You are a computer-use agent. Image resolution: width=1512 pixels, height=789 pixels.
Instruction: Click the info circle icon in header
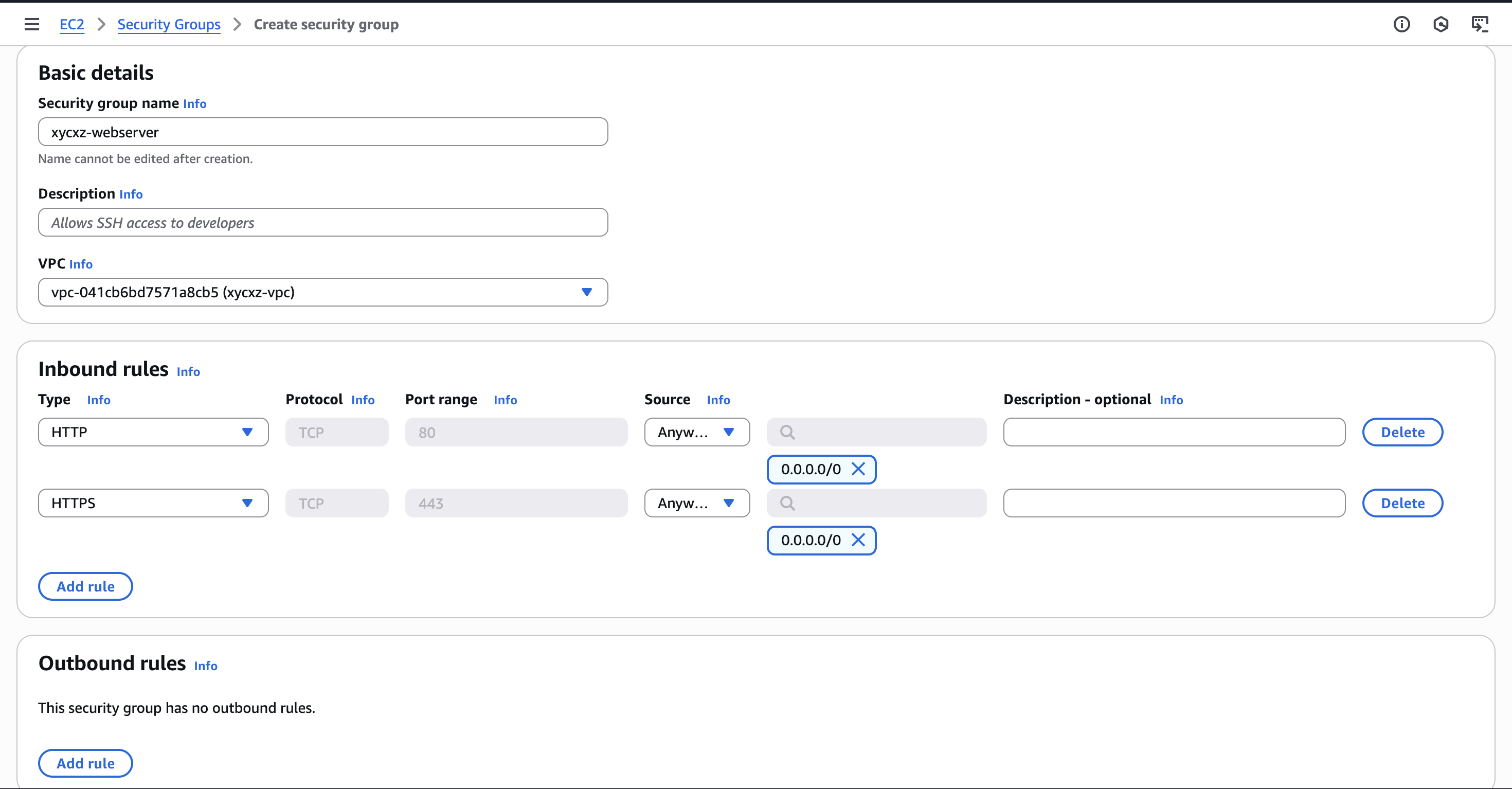[1401, 24]
